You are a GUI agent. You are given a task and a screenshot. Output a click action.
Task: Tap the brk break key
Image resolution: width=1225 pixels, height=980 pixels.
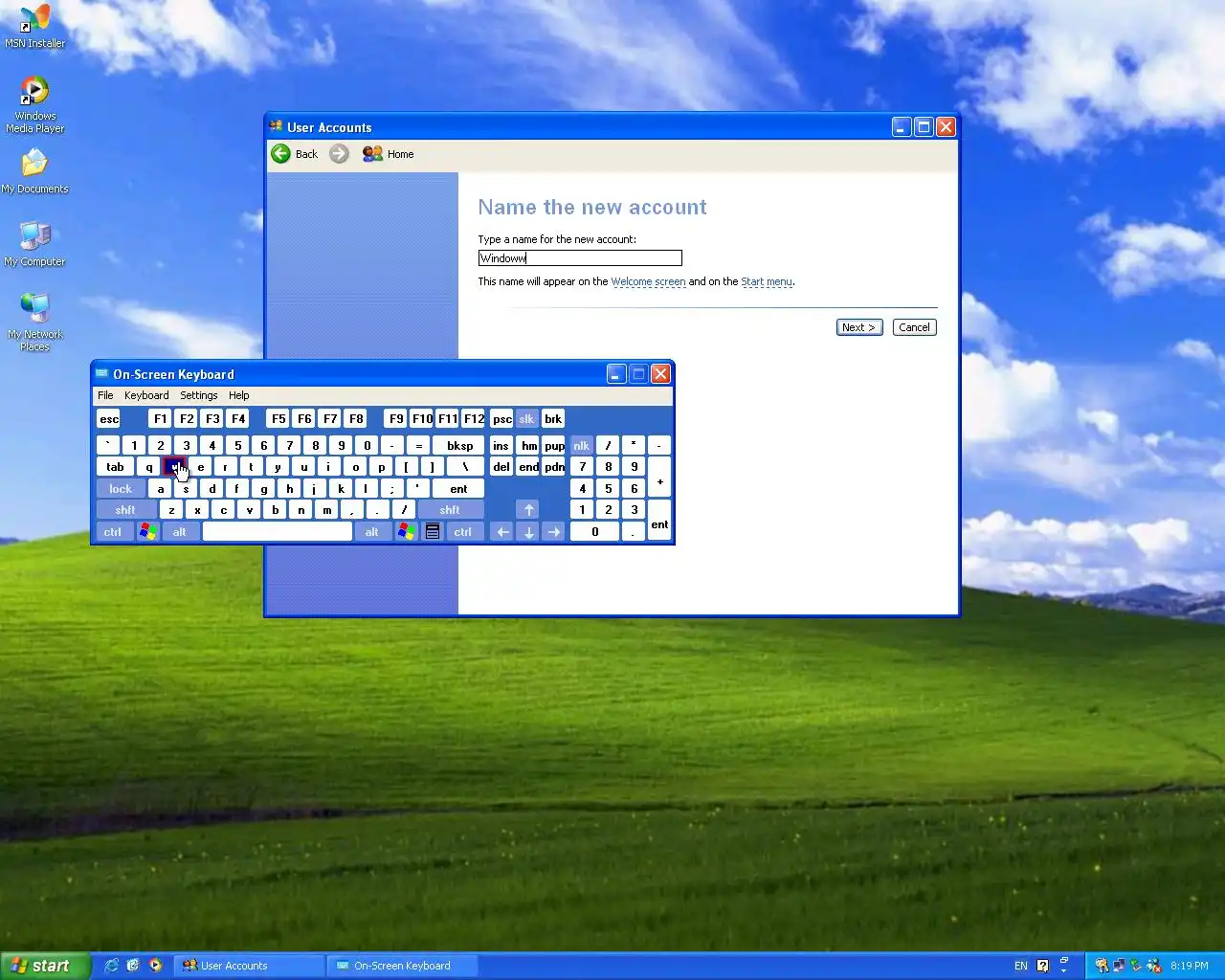click(x=553, y=419)
